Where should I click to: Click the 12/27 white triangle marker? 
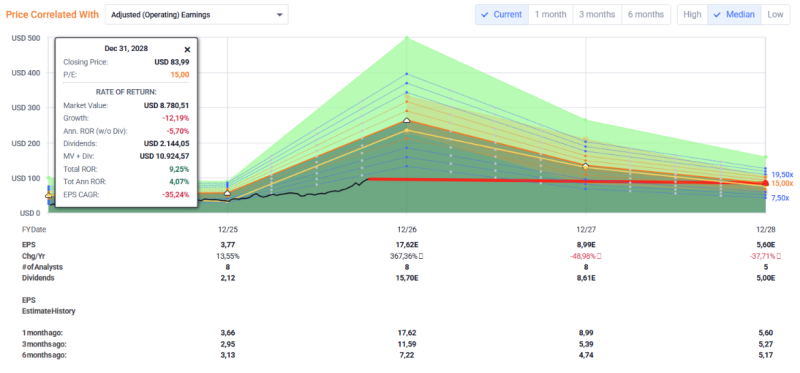pos(586,166)
